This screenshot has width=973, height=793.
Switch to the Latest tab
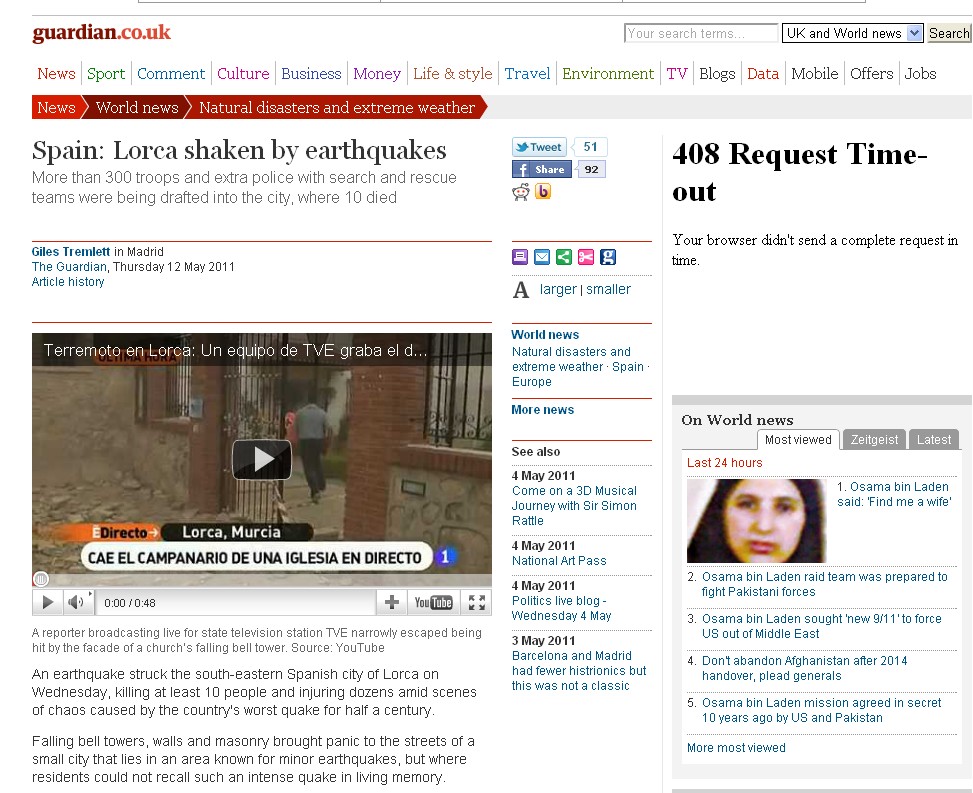(x=933, y=439)
